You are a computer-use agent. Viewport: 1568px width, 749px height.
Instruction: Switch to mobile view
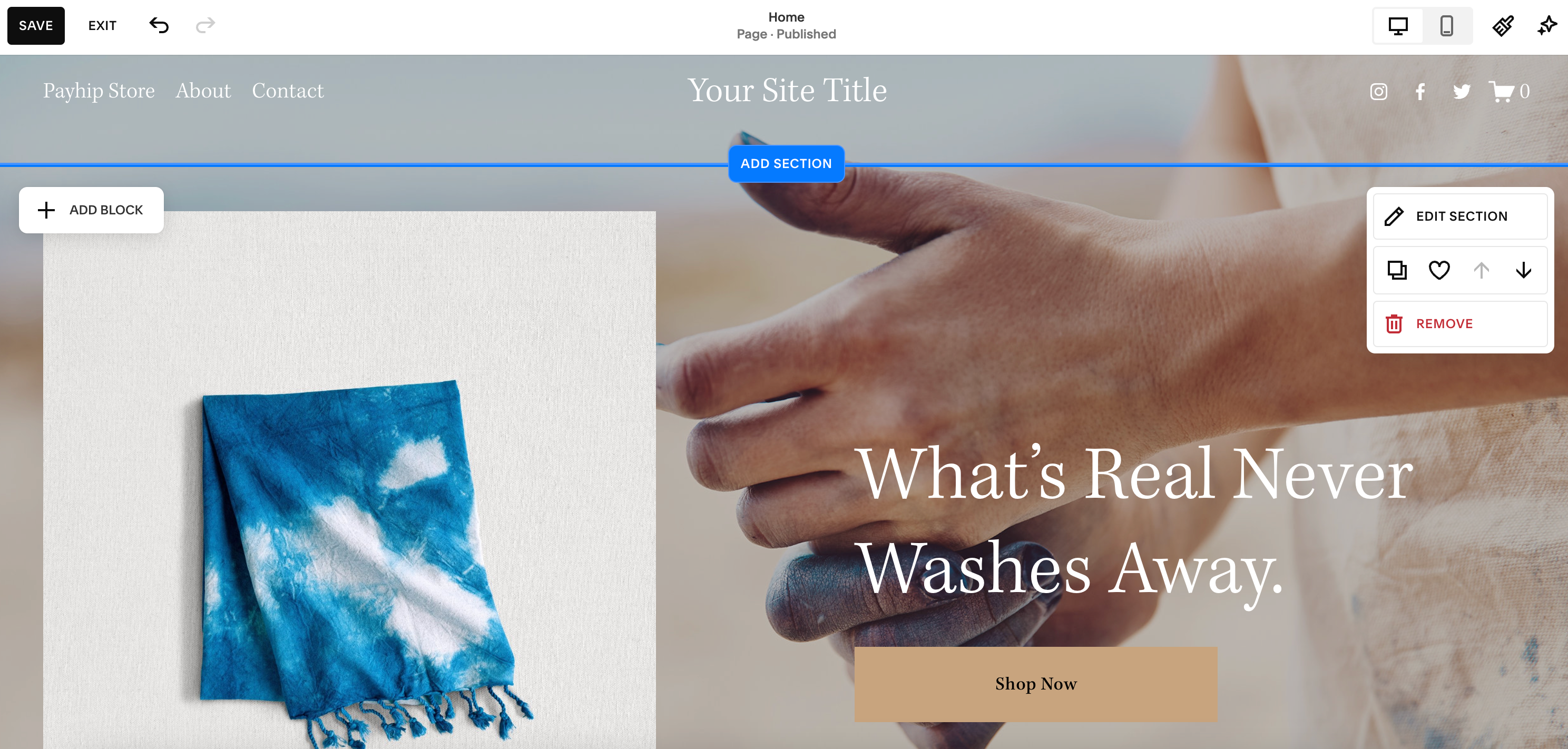(1447, 26)
